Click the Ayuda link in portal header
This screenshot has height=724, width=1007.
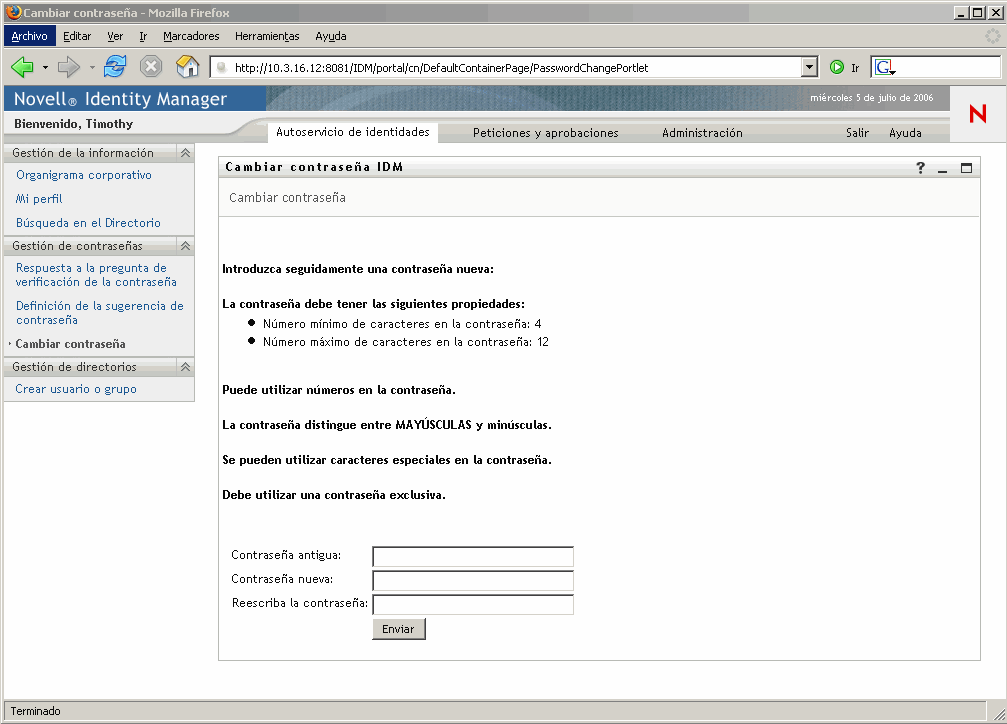click(x=905, y=132)
